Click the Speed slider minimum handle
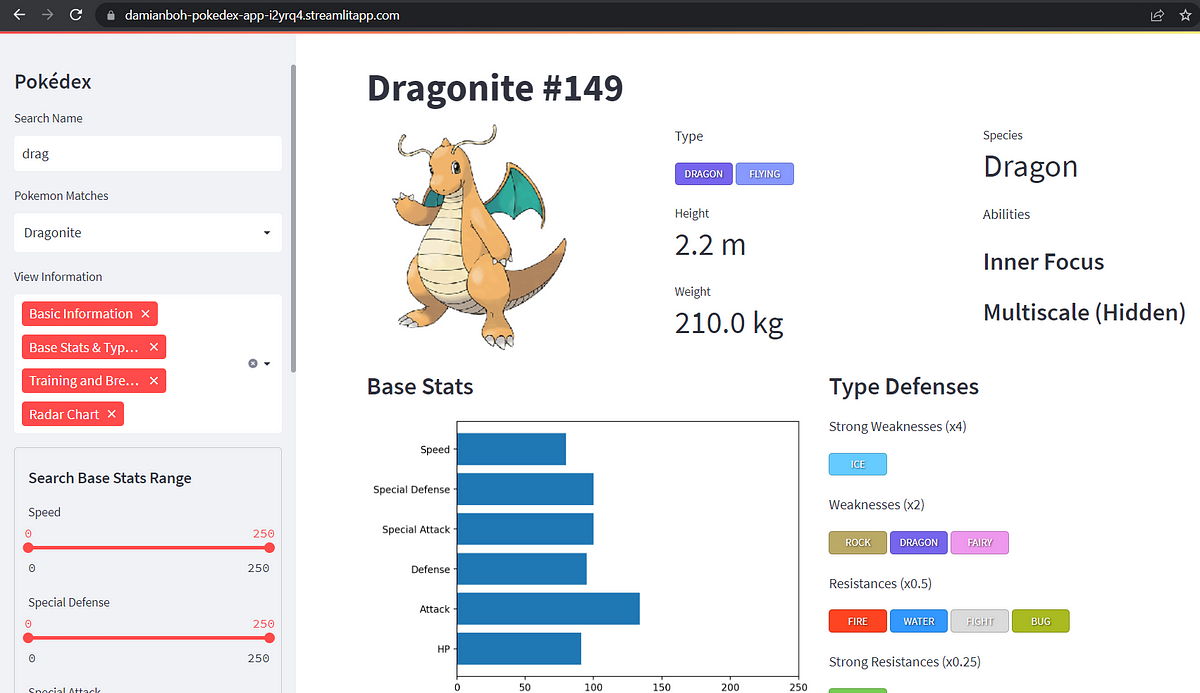The image size is (1200, 693). pyautogui.click(x=28, y=547)
